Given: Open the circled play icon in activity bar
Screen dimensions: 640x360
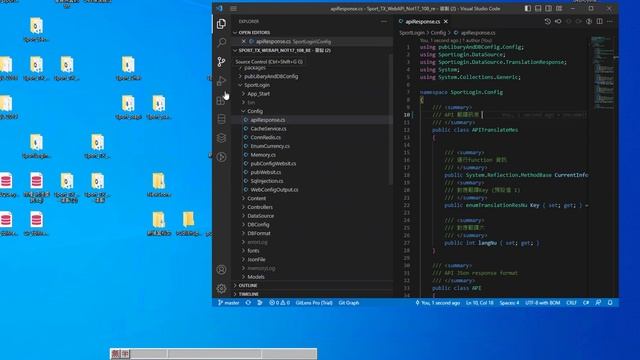Looking at the screenshot, I should pos(221,157).
